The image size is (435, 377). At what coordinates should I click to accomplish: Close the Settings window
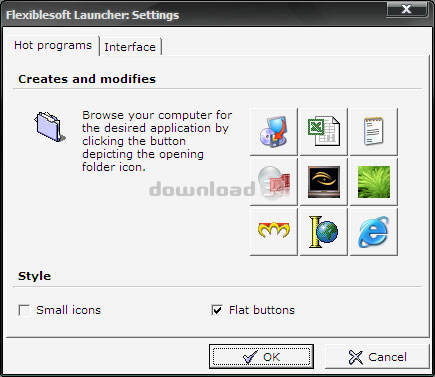(x=407, y=9)
